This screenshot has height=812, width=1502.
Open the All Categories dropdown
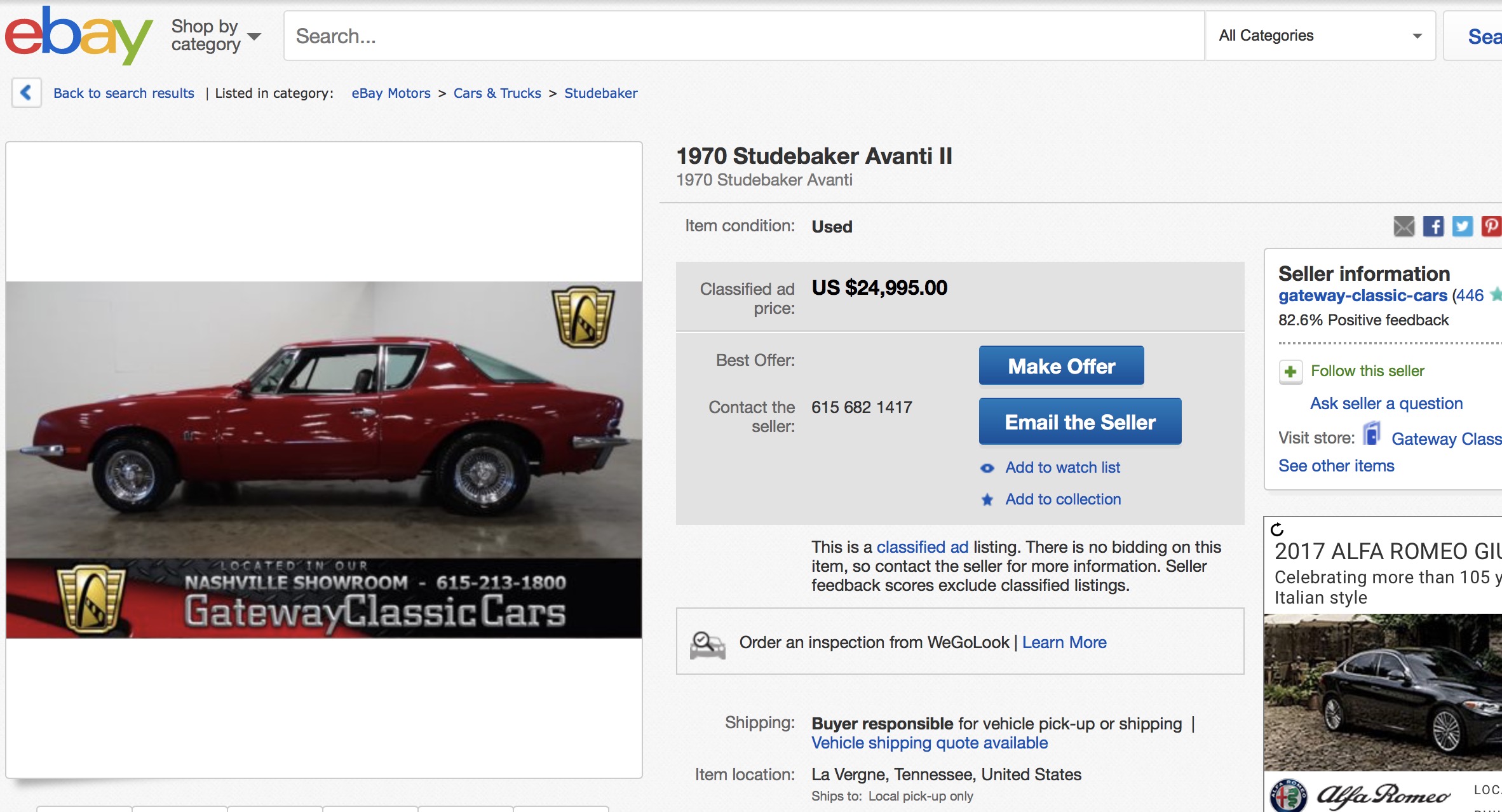click(x=1320, y=36)
